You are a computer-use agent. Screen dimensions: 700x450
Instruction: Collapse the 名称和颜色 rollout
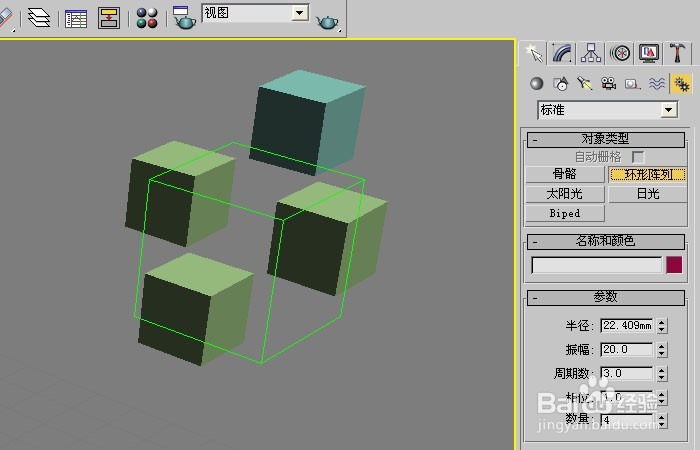[x=606, y=242]
